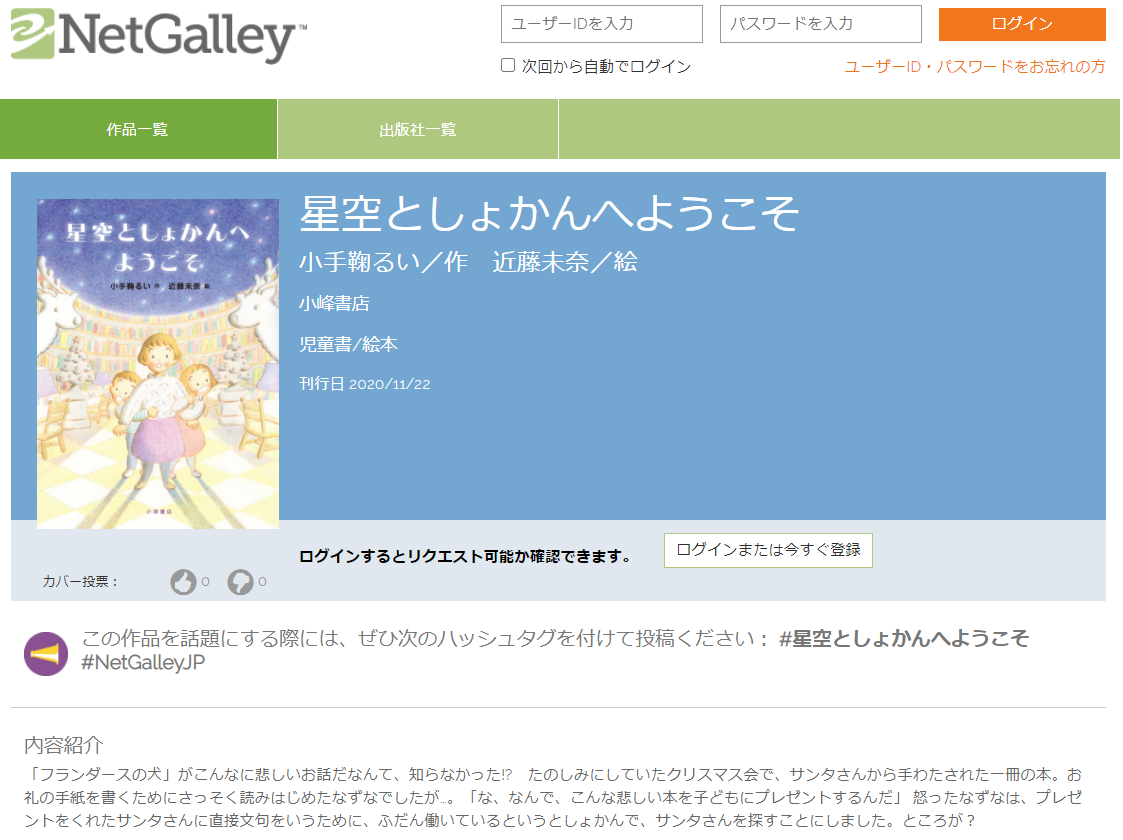Open the publisher 小峰書店 link
Viewport: 1123px width, 840px height.
(x=334, y=304)
